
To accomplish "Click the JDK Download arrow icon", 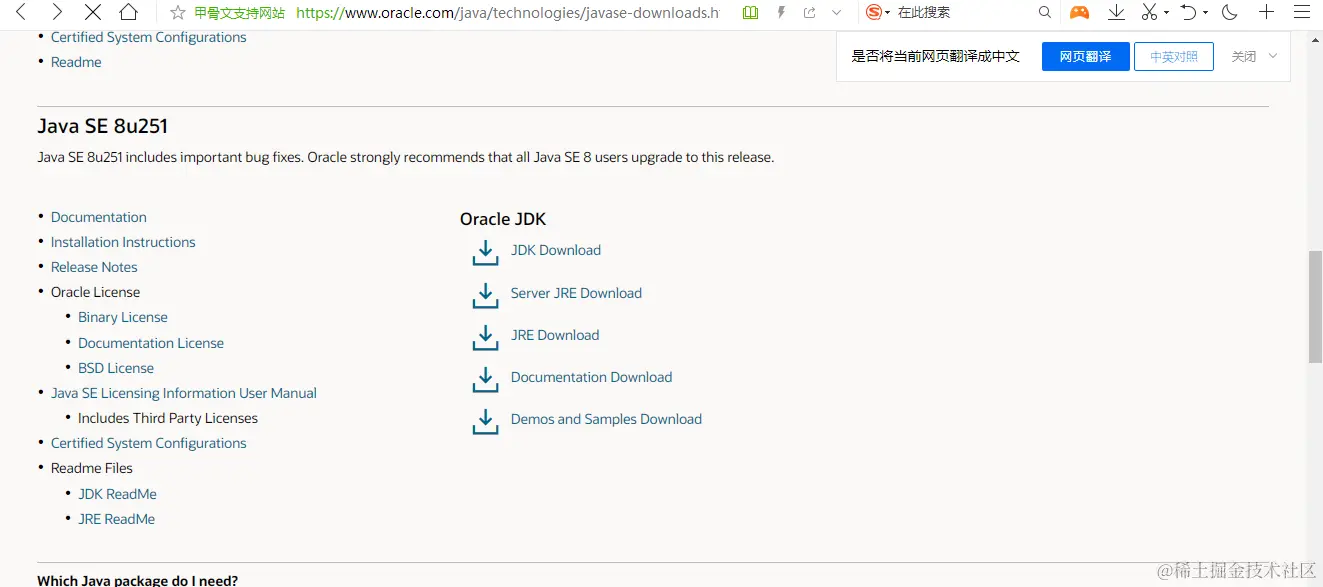I will [x=485, y=252].
